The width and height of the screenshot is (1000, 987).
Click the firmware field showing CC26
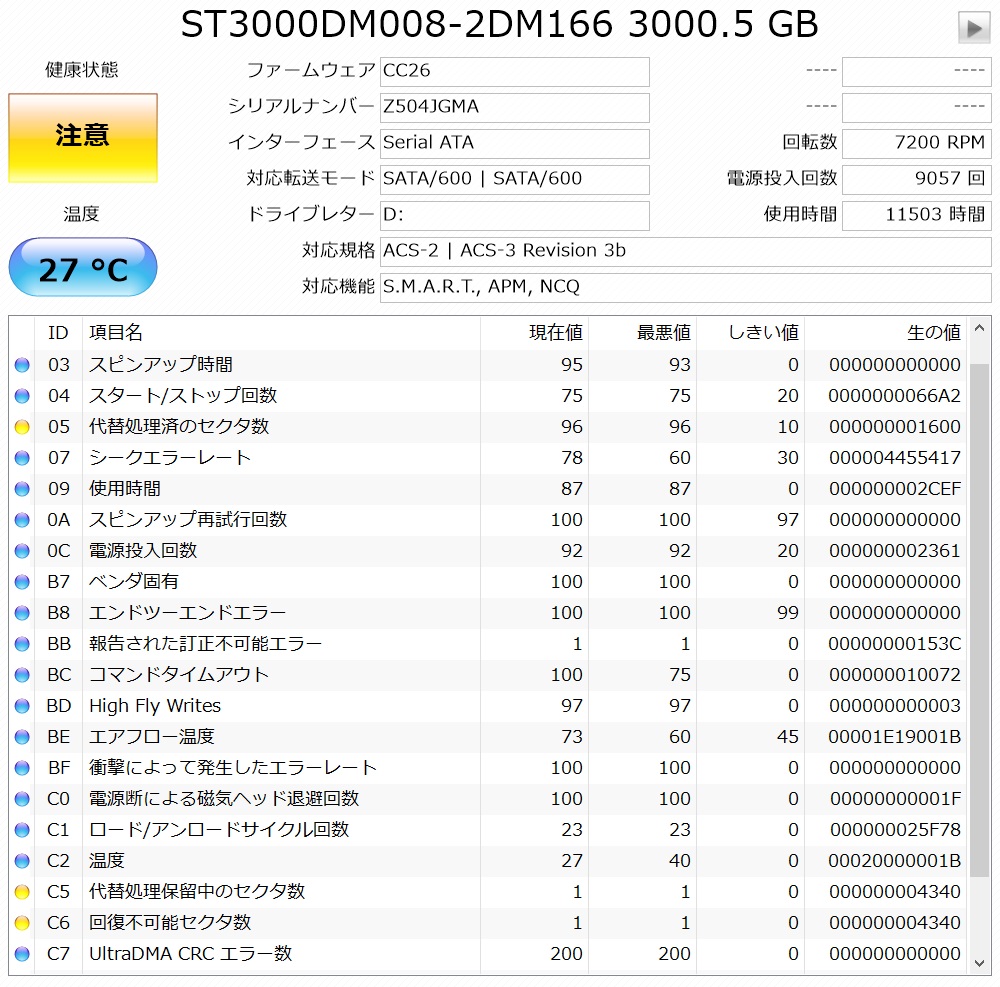click(x=514, y=71)
